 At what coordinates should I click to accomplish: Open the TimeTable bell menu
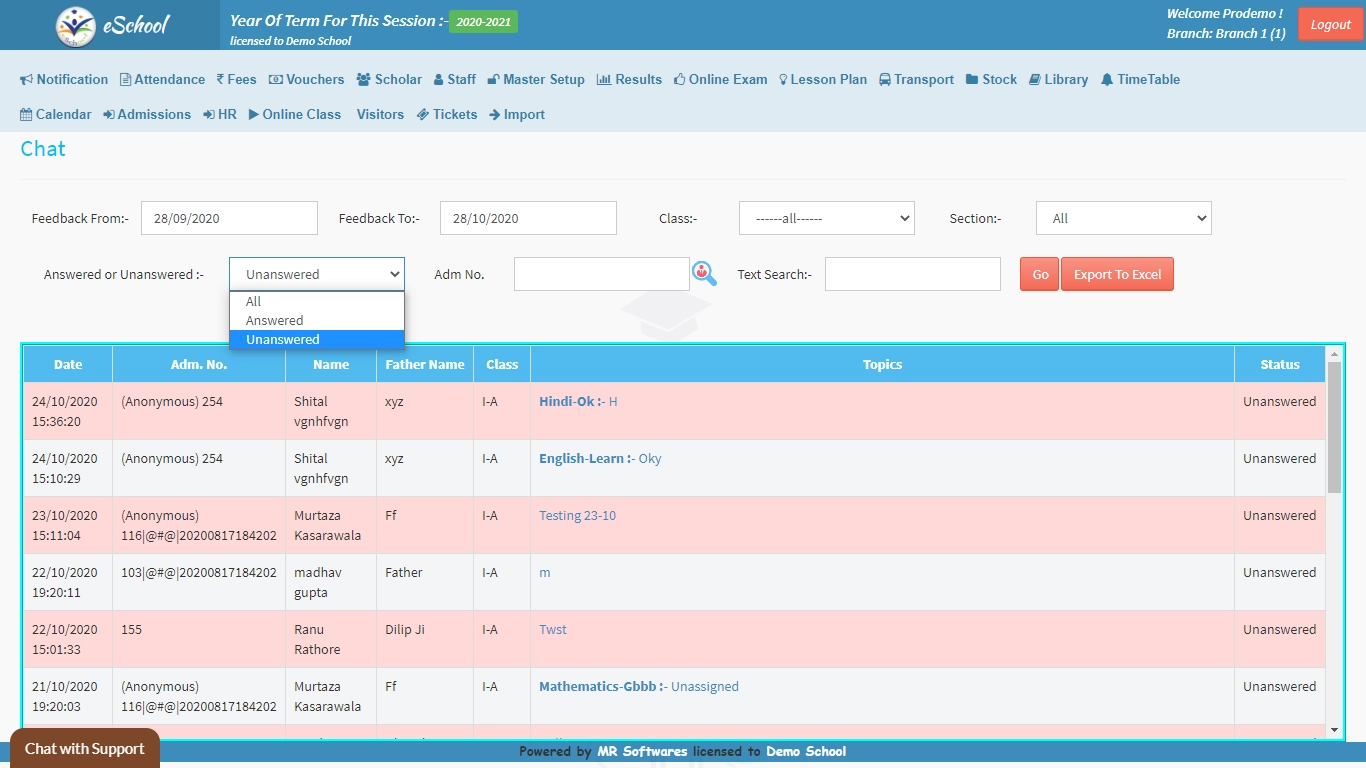coord(1140,80)
